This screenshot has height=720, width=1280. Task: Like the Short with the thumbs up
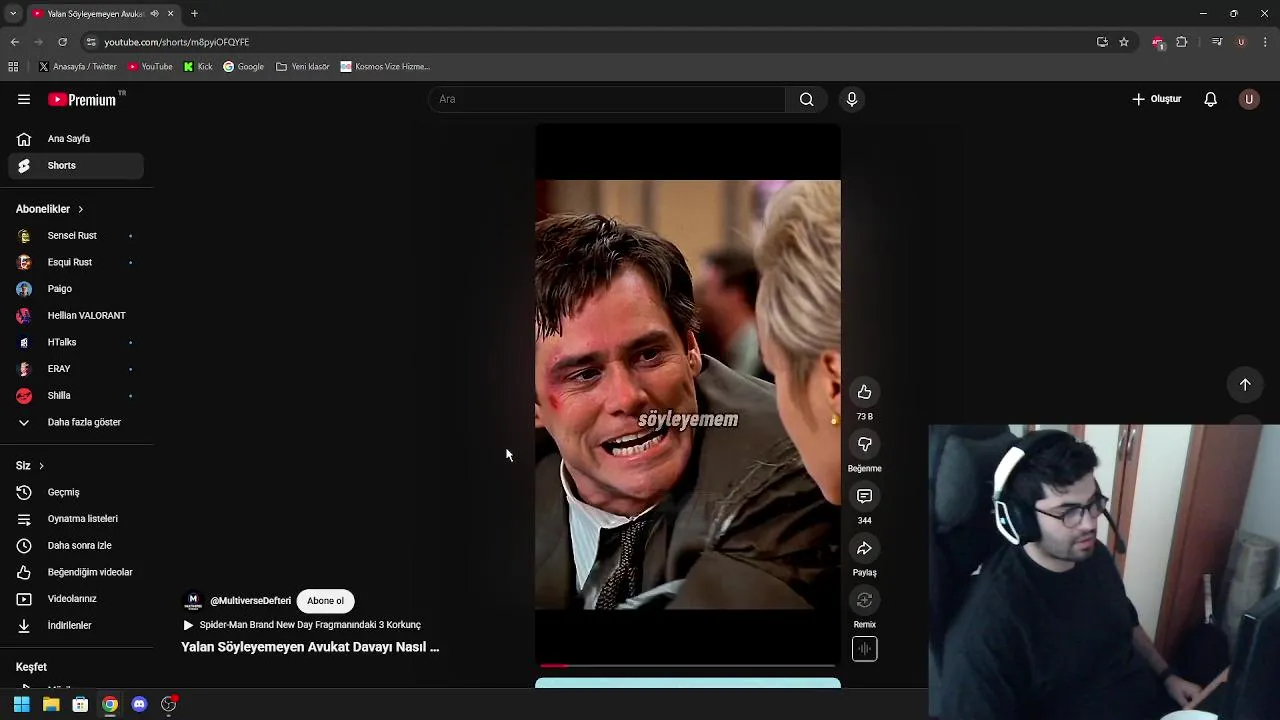click(864, 392)
